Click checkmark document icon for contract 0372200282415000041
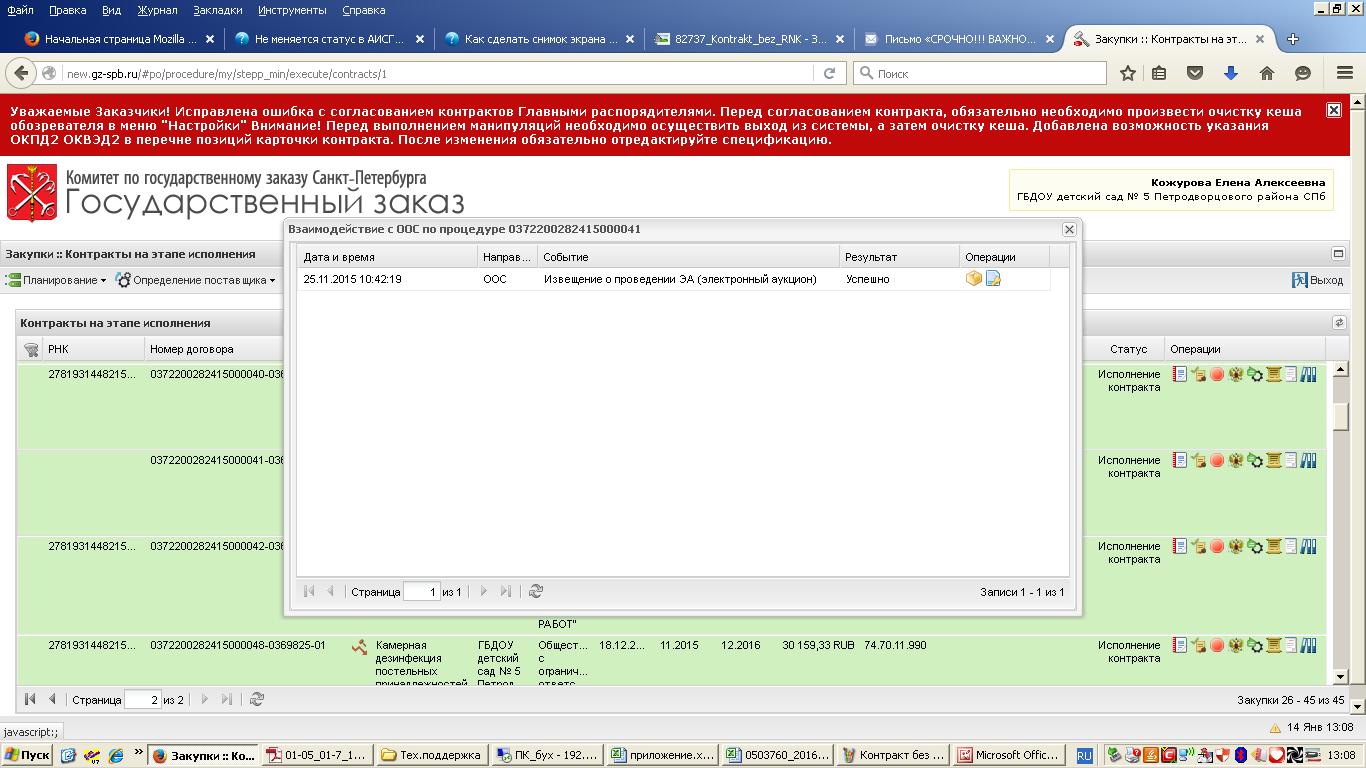1366x768 pixels. click(x=1198, y=460)
